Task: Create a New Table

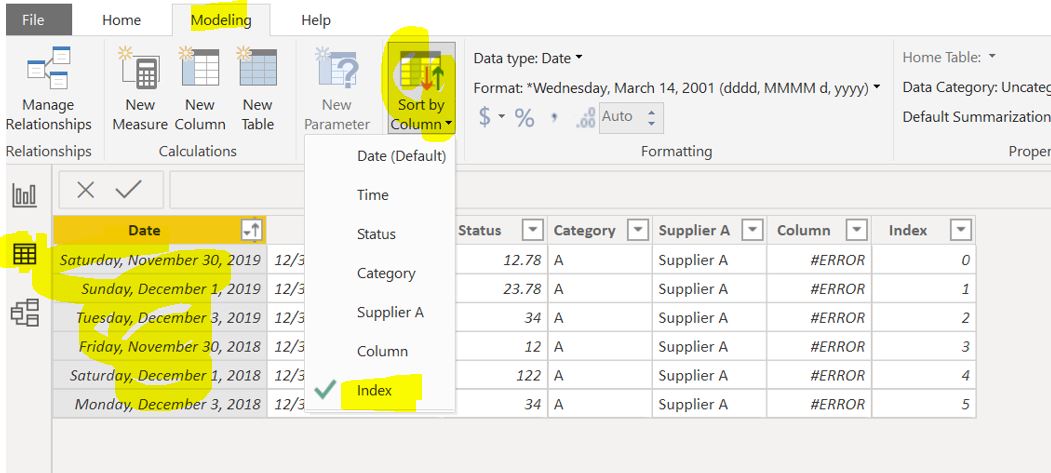Action: (258, 88)
